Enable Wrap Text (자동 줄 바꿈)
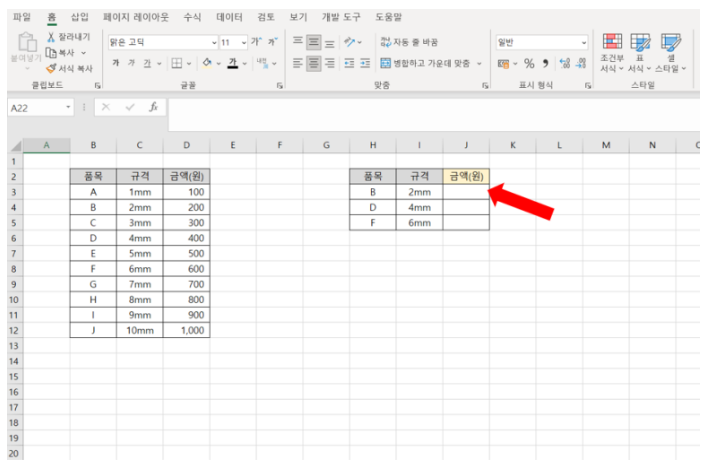The width and height of the screenshot is (710, 468). [409, 42]
